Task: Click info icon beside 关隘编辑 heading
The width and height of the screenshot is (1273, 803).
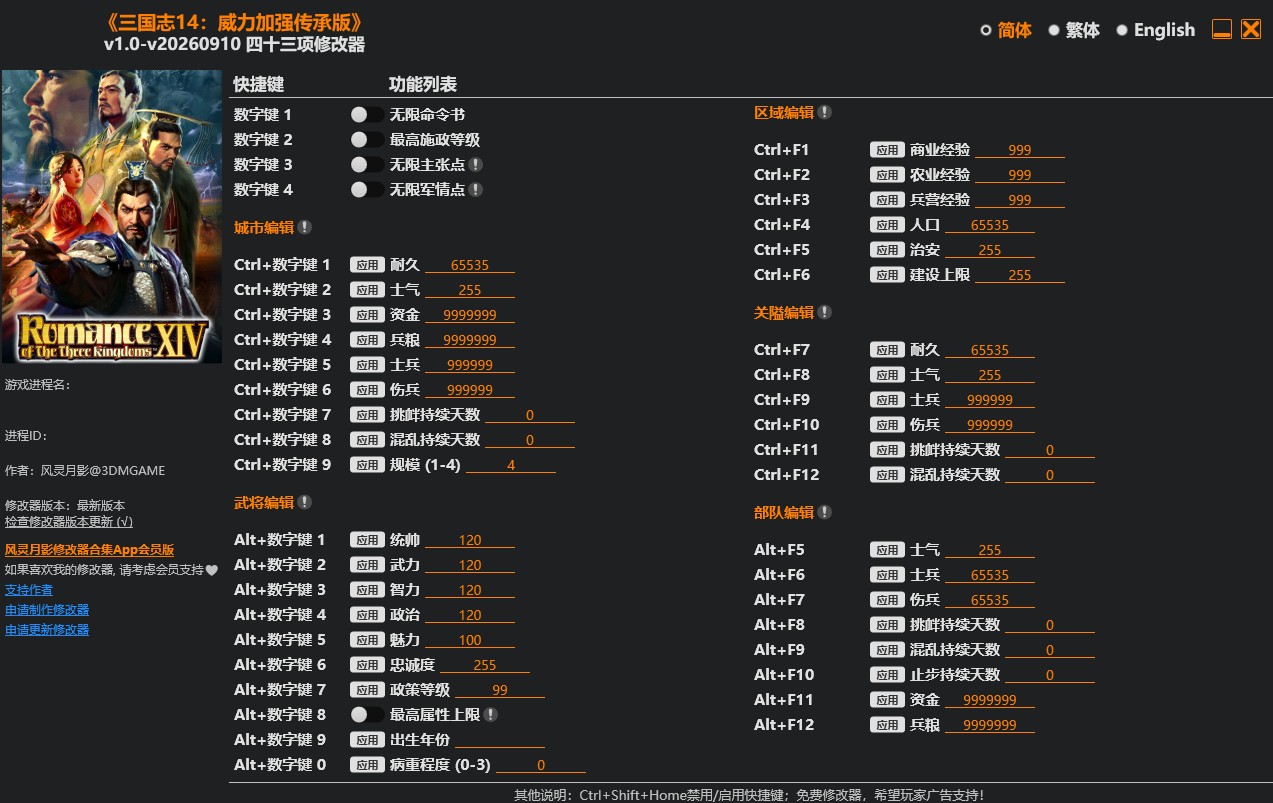Action: (825, 312)
